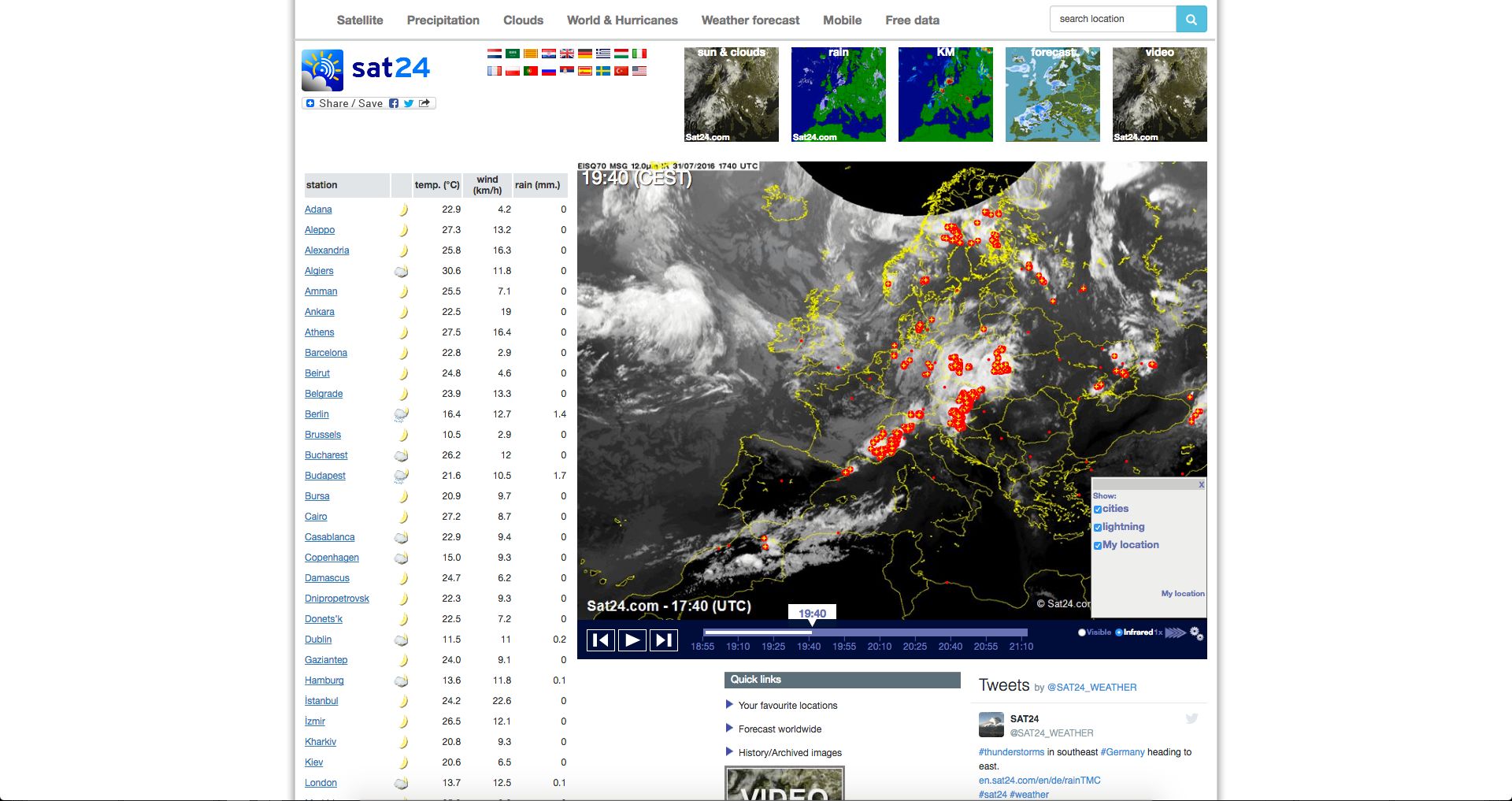Select the Visible radio option
The width and height of the screenshot is (1512, 801).
tap(1082, 632)
